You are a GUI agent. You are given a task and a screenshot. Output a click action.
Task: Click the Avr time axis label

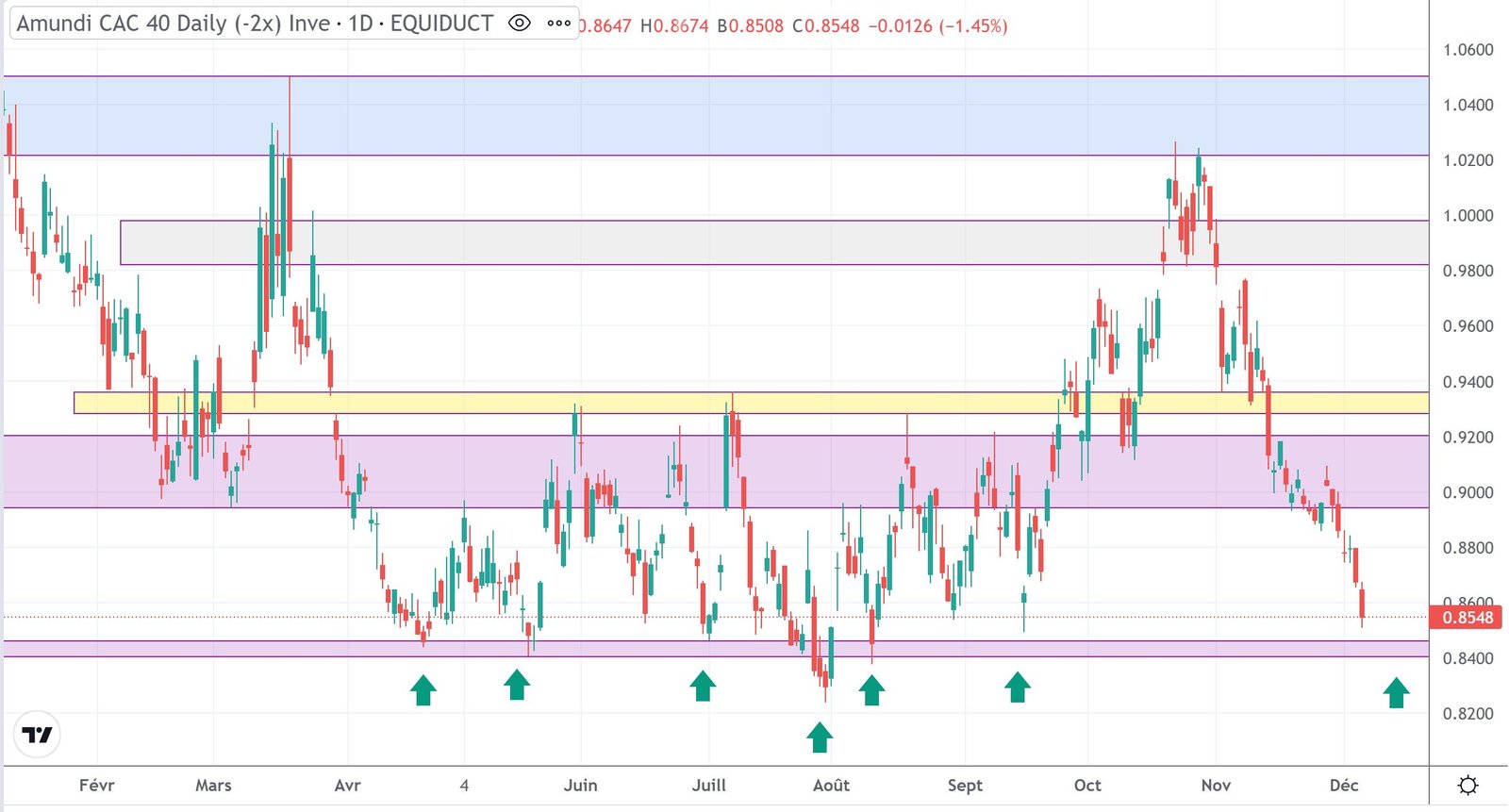[x=347, y=786]
